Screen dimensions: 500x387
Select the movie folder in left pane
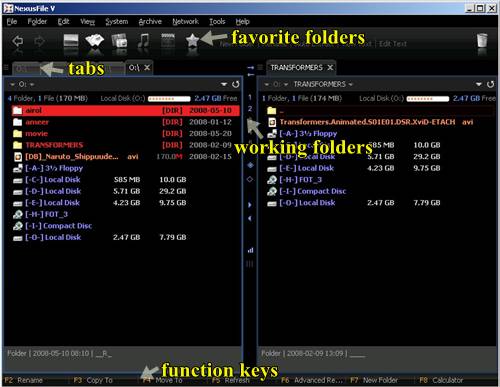125,134
